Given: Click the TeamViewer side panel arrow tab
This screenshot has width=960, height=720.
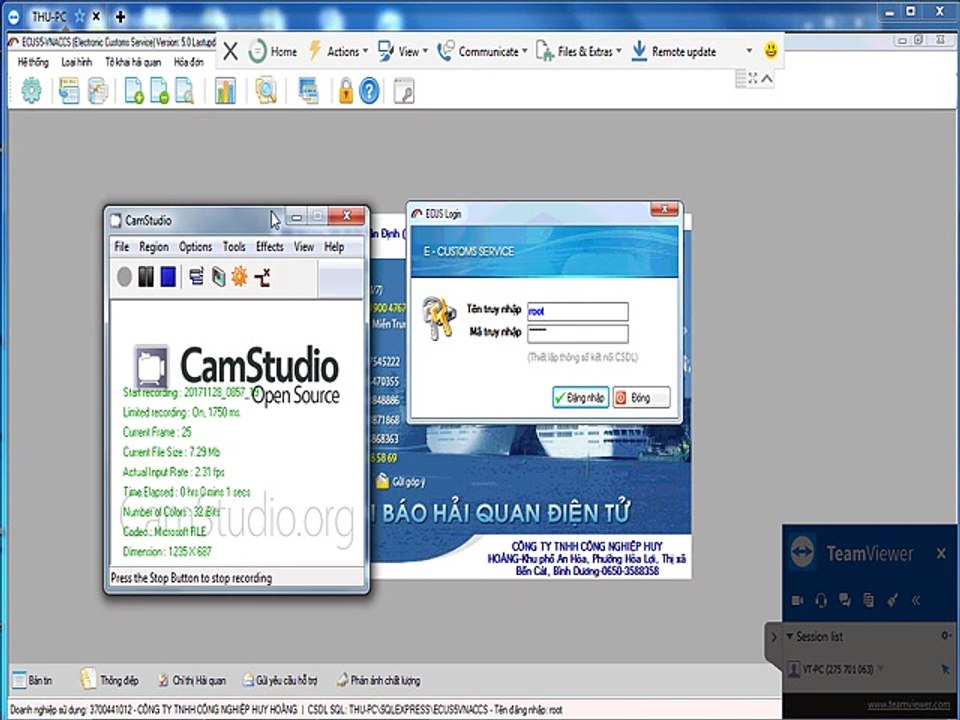Looking at the screenshot, I should [773, 637].
